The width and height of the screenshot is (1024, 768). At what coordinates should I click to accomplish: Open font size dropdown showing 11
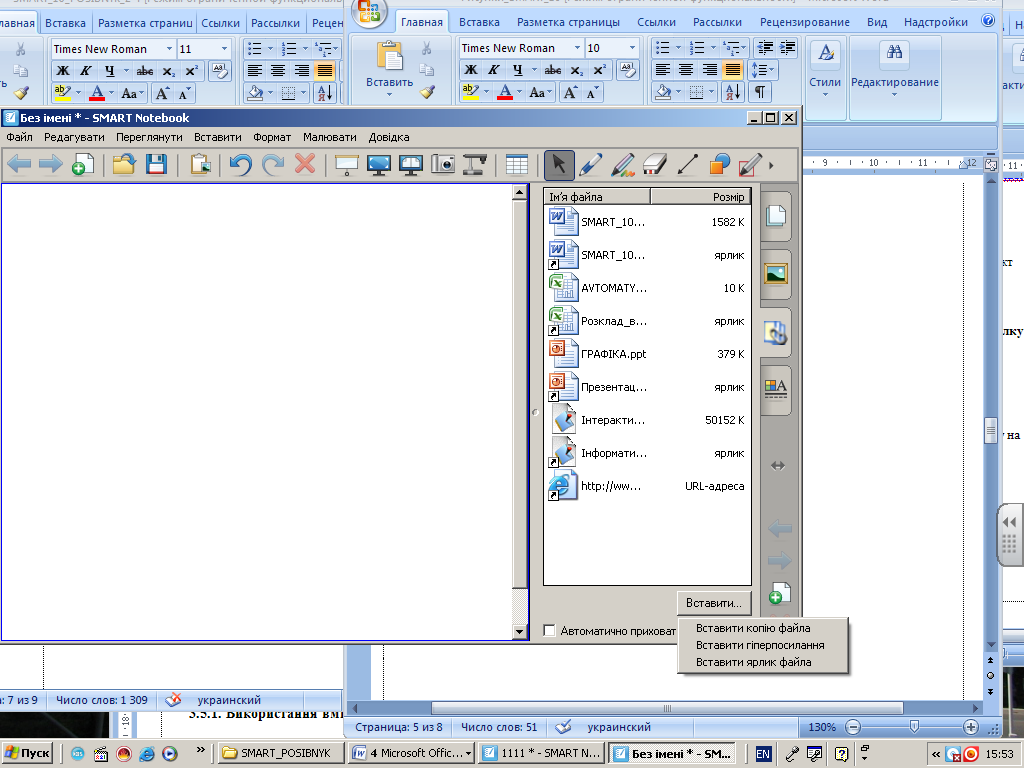pos(224,49)
